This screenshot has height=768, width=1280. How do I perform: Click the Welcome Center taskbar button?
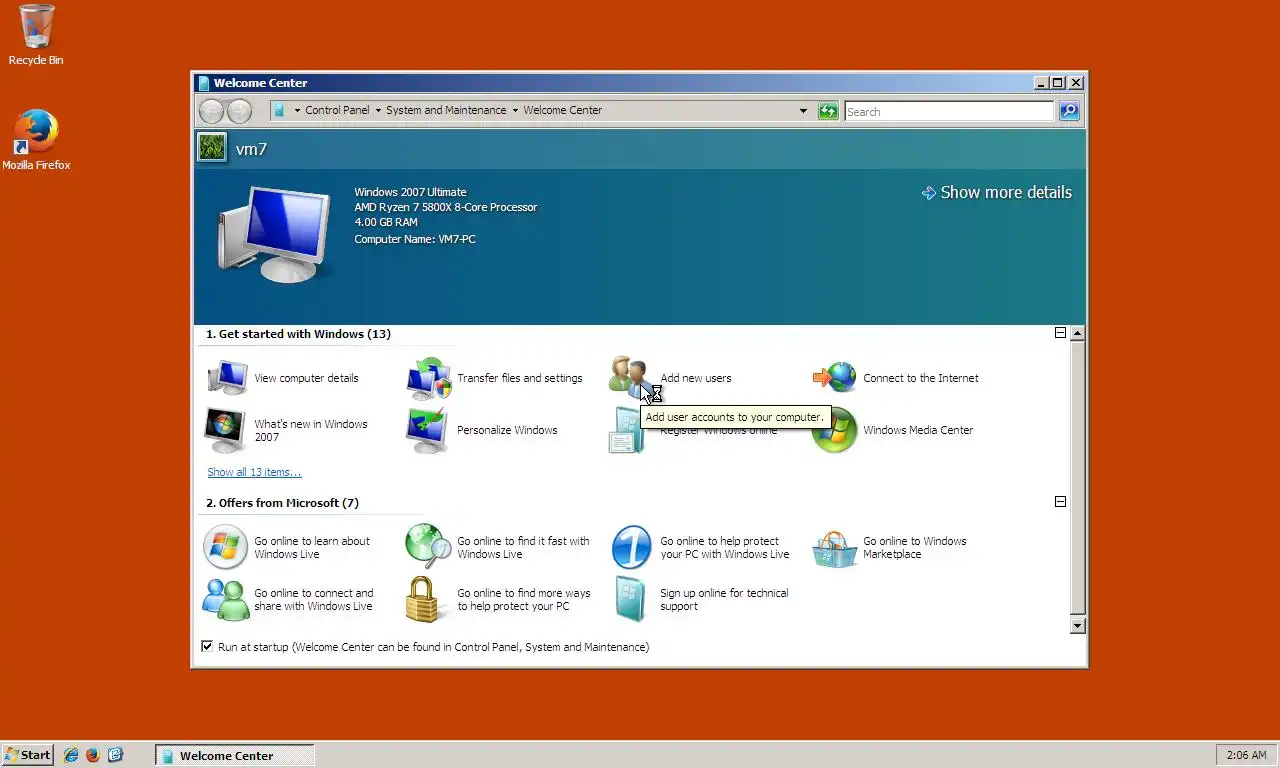tap(235, 755)
